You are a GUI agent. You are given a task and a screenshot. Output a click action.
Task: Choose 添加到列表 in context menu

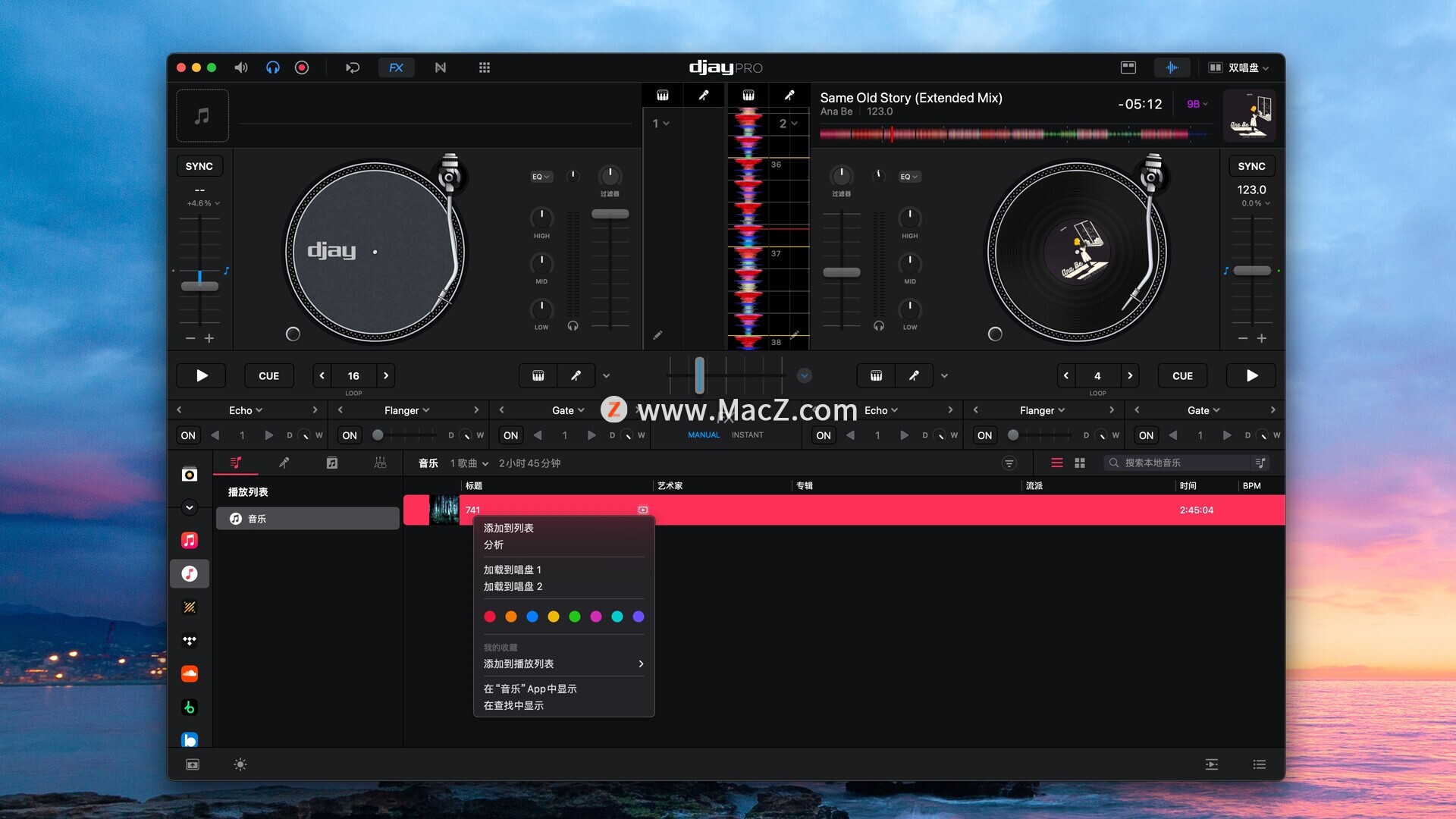(509, 528)
